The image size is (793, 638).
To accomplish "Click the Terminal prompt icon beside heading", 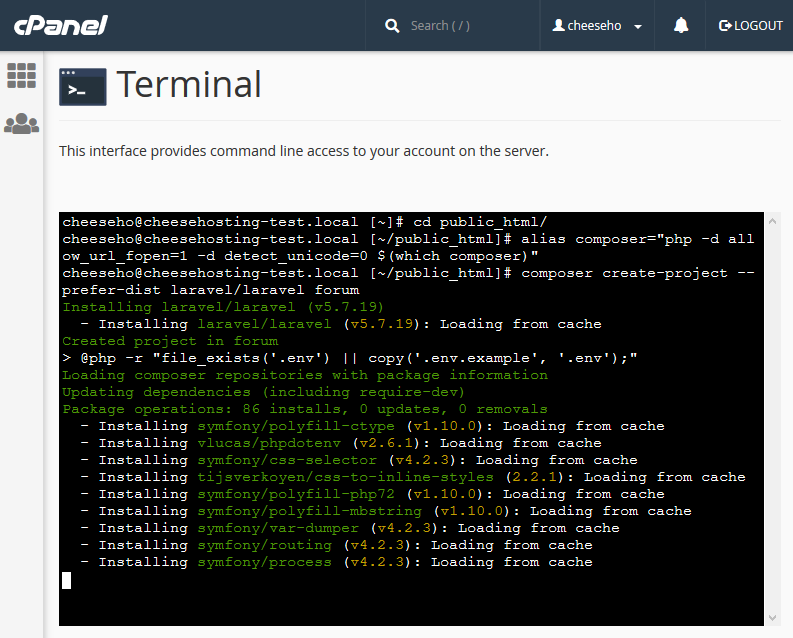I will pyautogui.click(x=82, y=87).
